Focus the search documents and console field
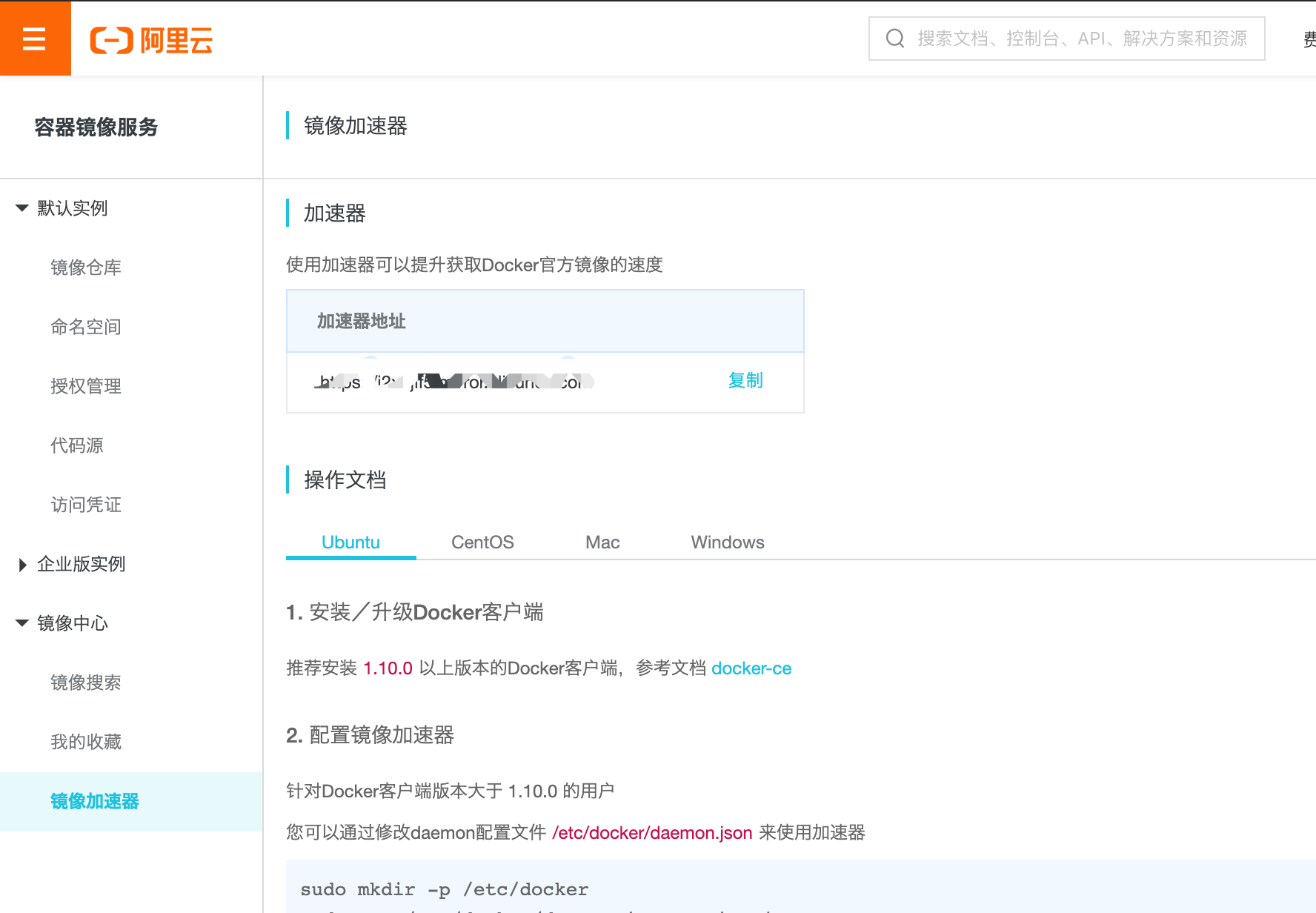 [x=1066, y=39]
